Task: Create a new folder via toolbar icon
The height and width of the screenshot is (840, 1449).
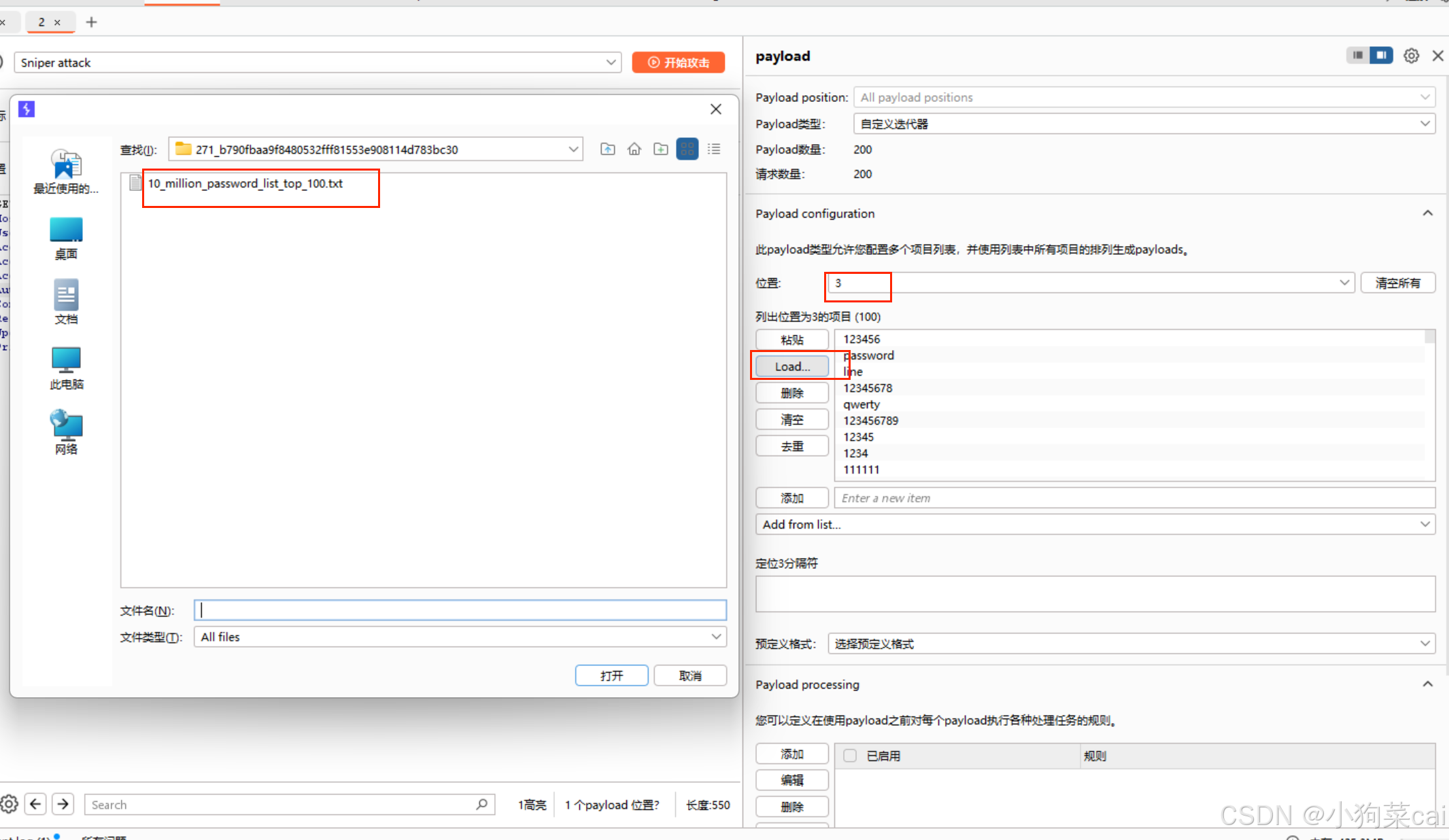Action: (x=660, y=149)
